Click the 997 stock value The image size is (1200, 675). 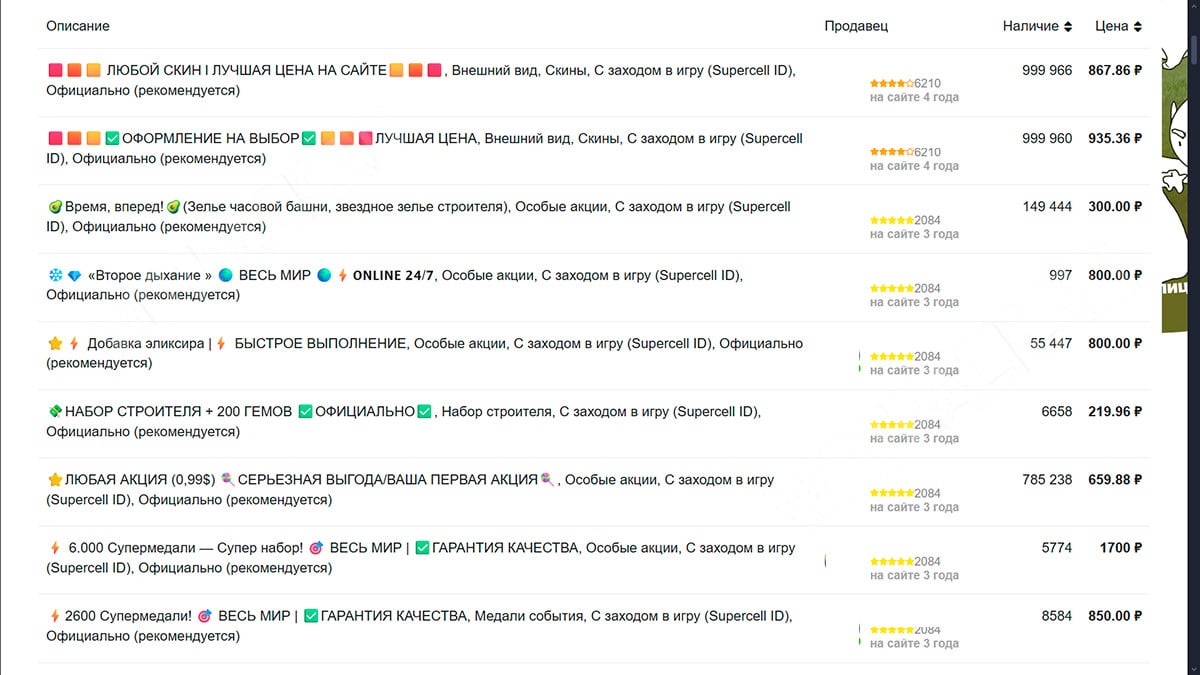tap(1060, 275)
